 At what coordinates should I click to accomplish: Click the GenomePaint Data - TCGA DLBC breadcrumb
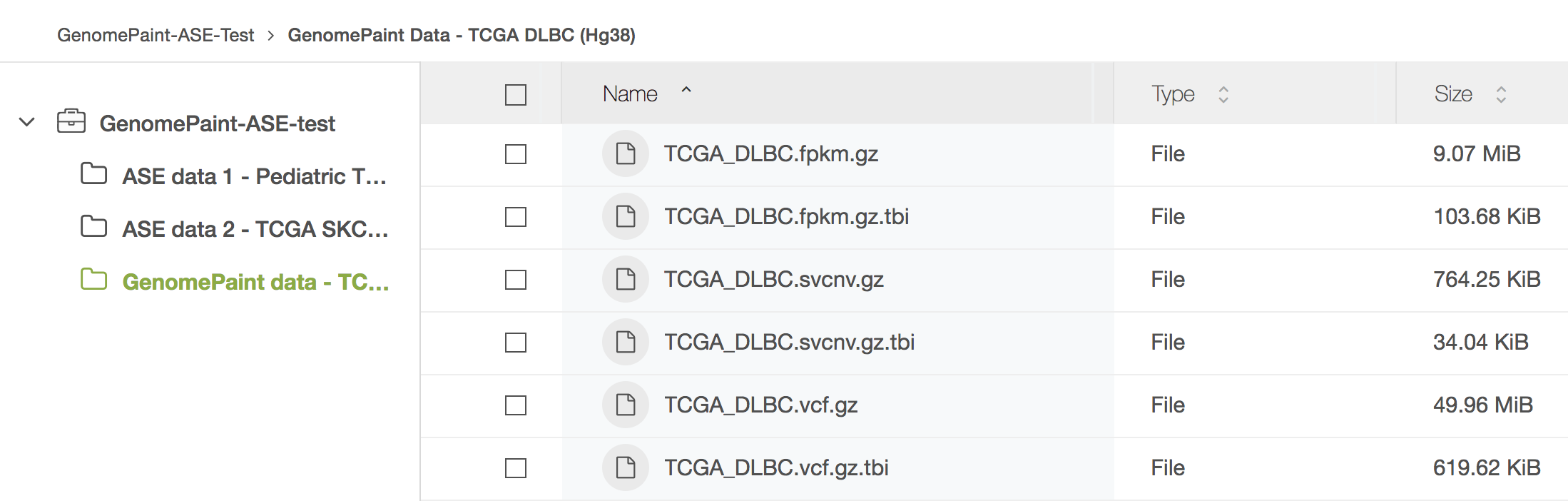[462, 35]
